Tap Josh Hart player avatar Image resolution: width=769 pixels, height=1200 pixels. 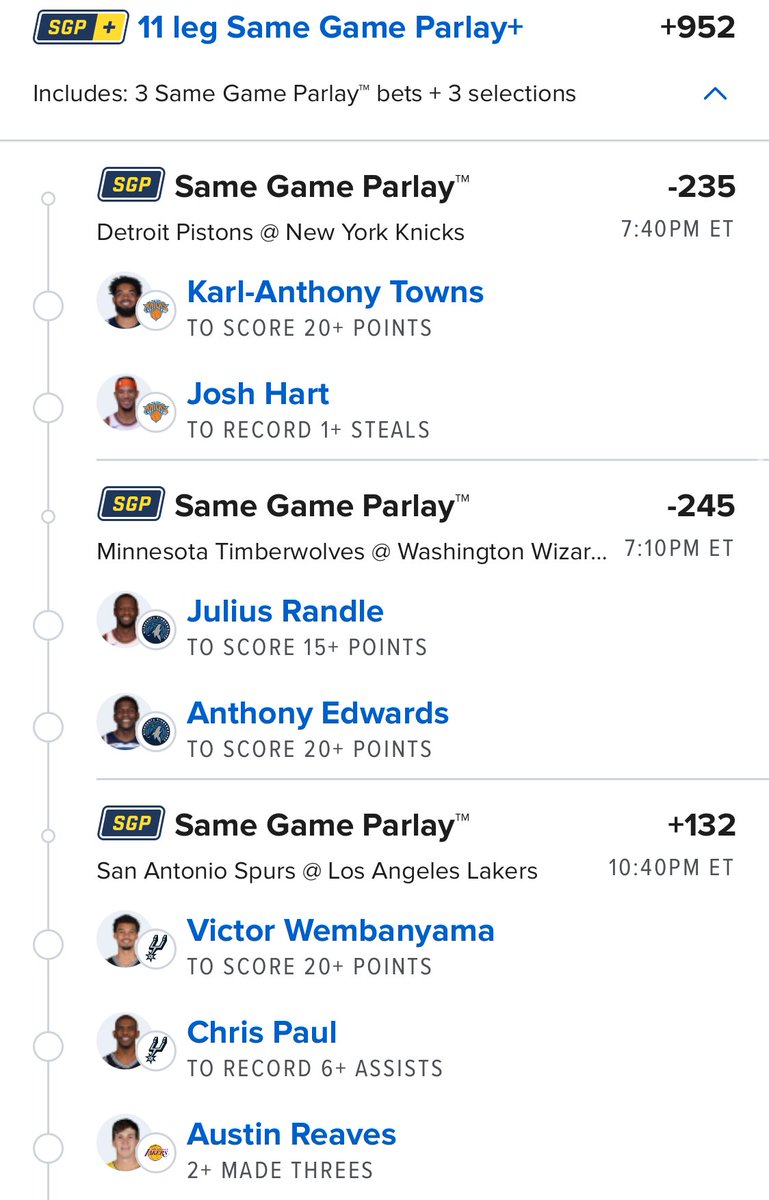pos(125,403)
